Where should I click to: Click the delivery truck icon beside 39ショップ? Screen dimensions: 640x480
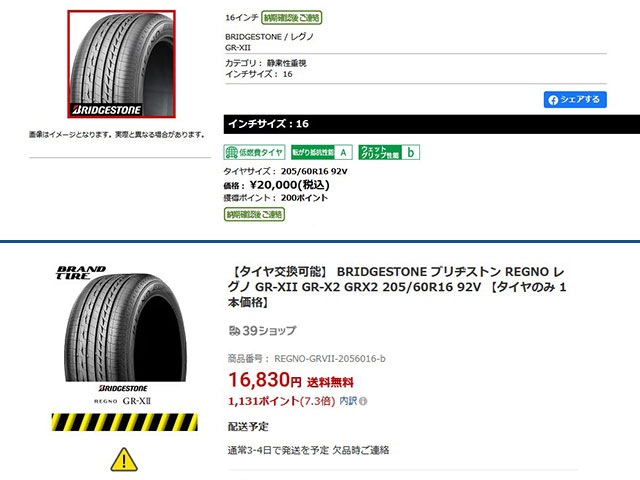pos(234,331)
